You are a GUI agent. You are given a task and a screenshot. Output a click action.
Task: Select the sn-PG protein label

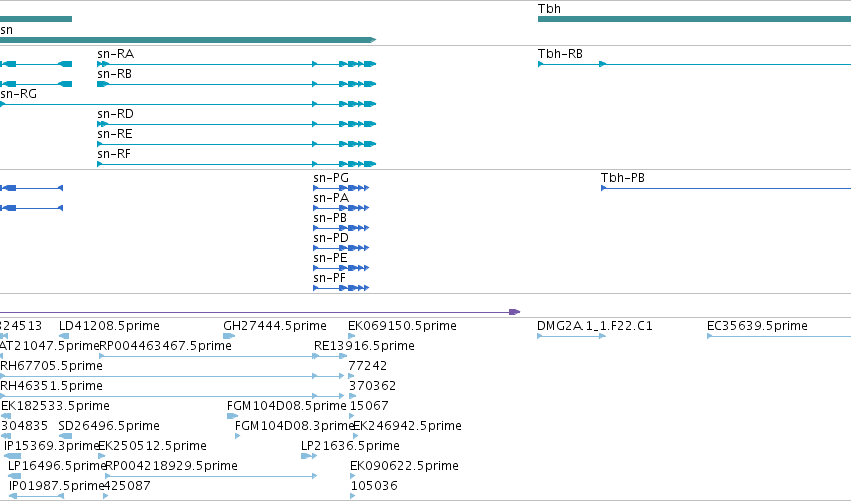point(331,177)
